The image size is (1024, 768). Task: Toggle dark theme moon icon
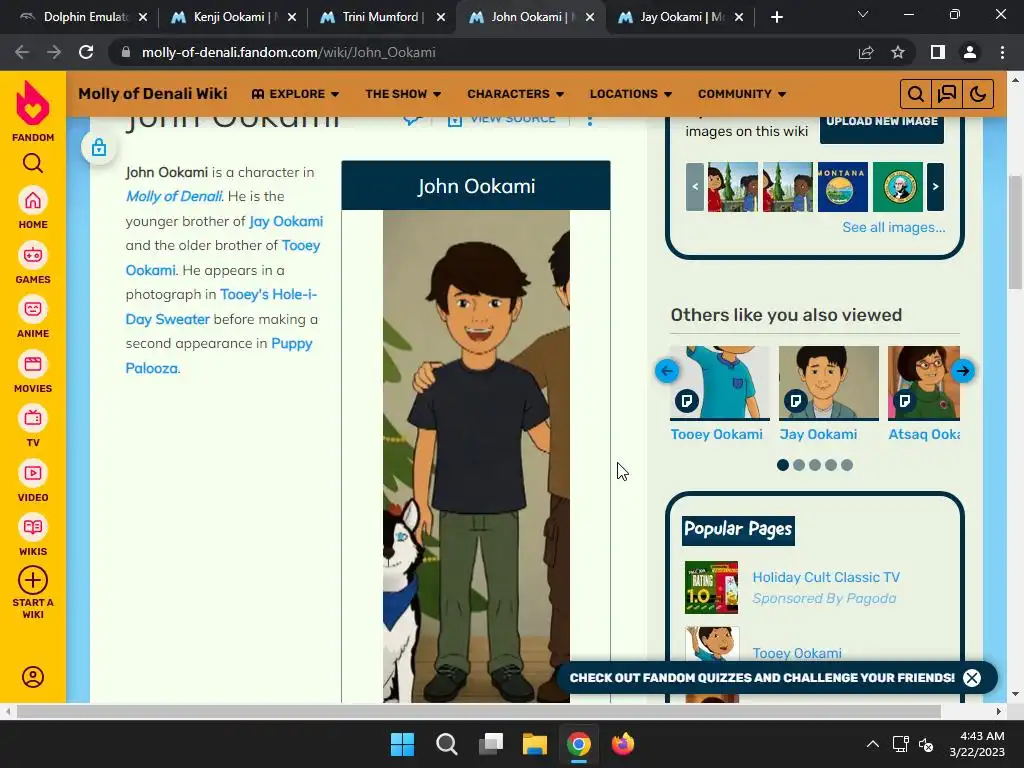point(978,94)
